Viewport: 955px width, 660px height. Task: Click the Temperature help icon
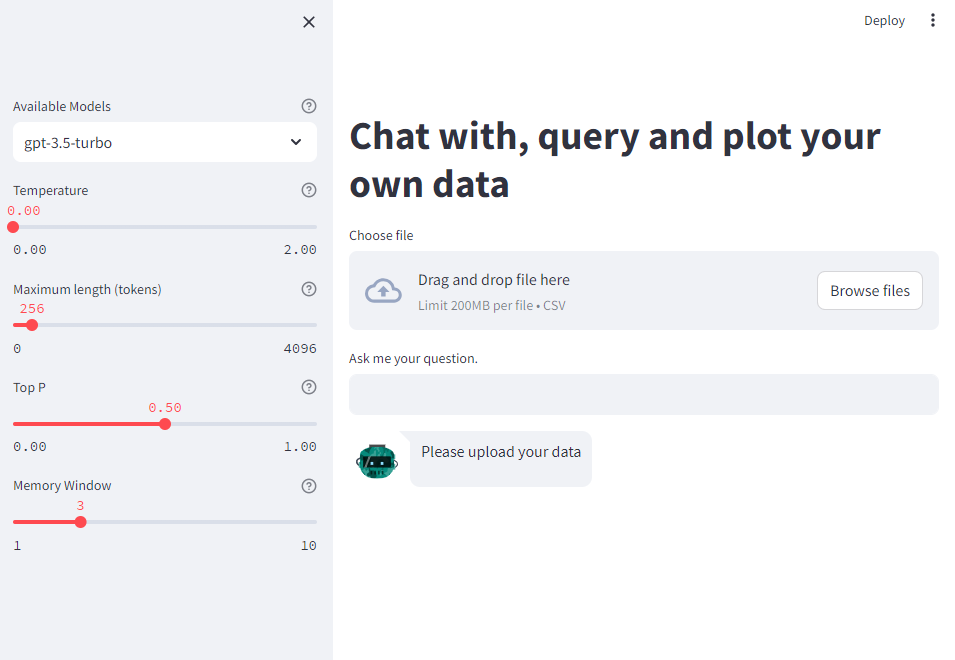pos(308,189)
